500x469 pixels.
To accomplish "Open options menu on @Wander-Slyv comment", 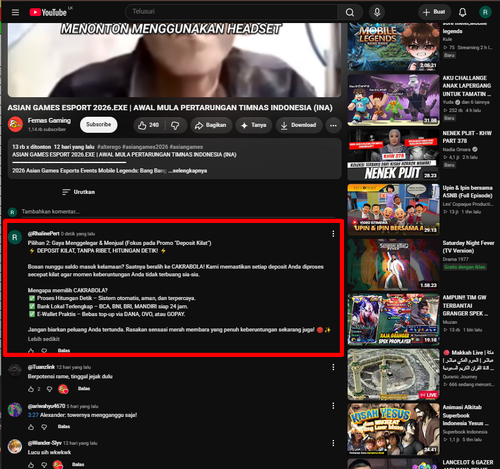I will pos(333,443).
